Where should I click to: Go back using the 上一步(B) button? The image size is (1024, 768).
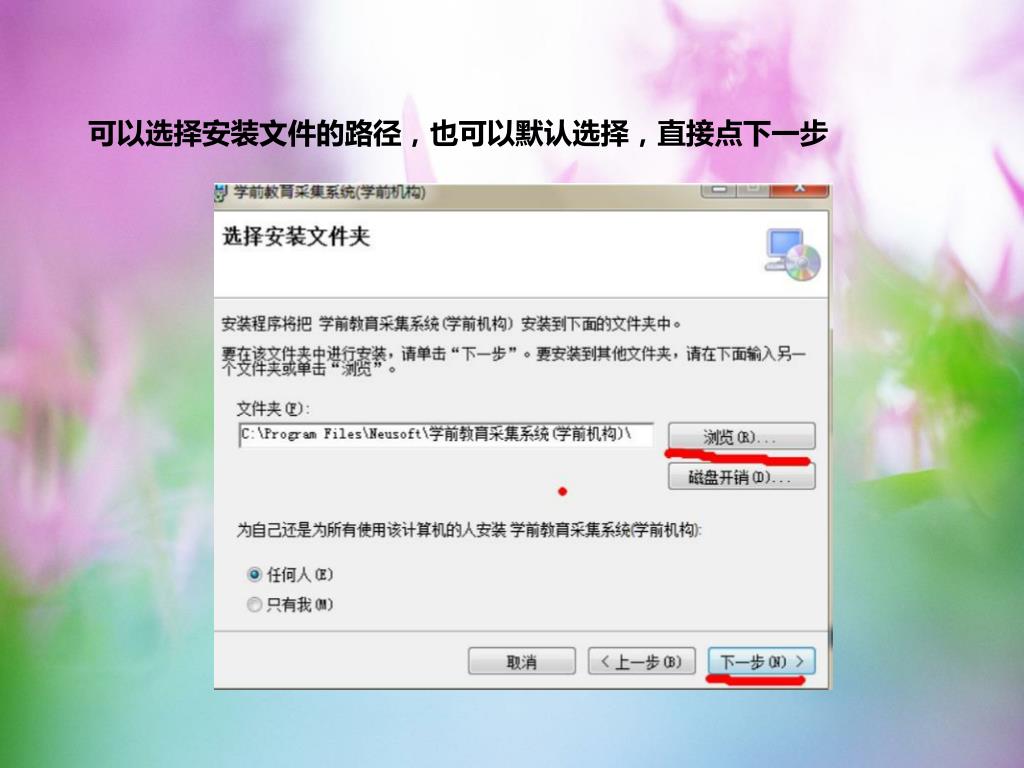(641, 662)
